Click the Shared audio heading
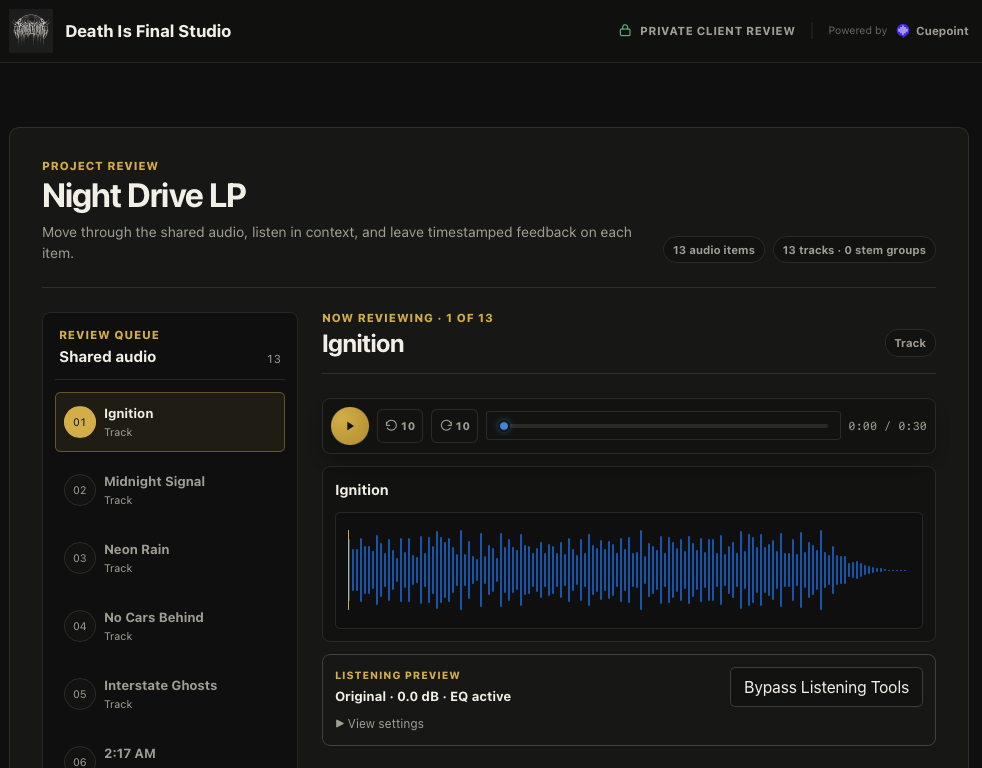Viewport: 982px width, 768px height. [108, 356]
